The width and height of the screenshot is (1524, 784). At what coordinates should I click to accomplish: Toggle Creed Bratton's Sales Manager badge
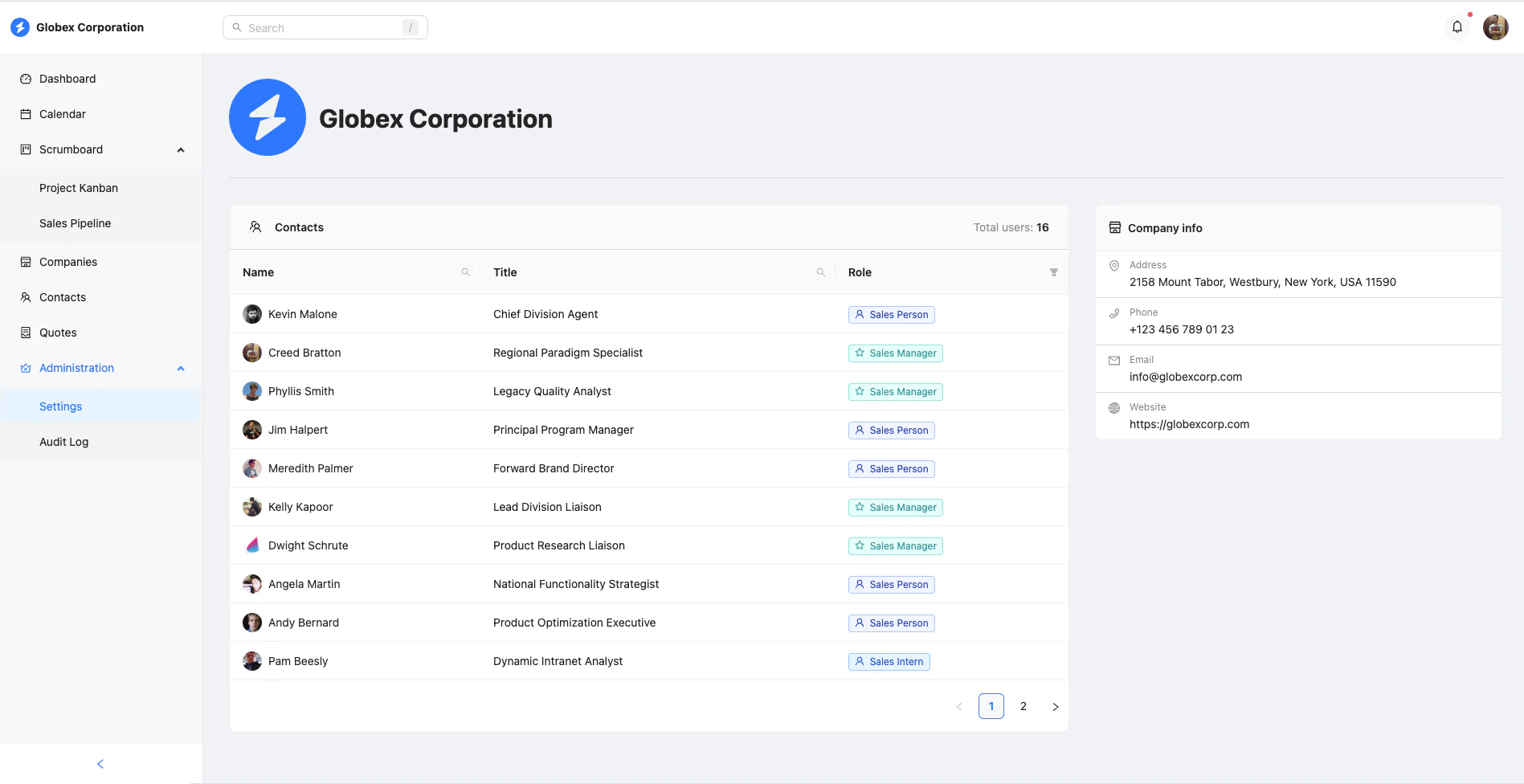point(895,353)
